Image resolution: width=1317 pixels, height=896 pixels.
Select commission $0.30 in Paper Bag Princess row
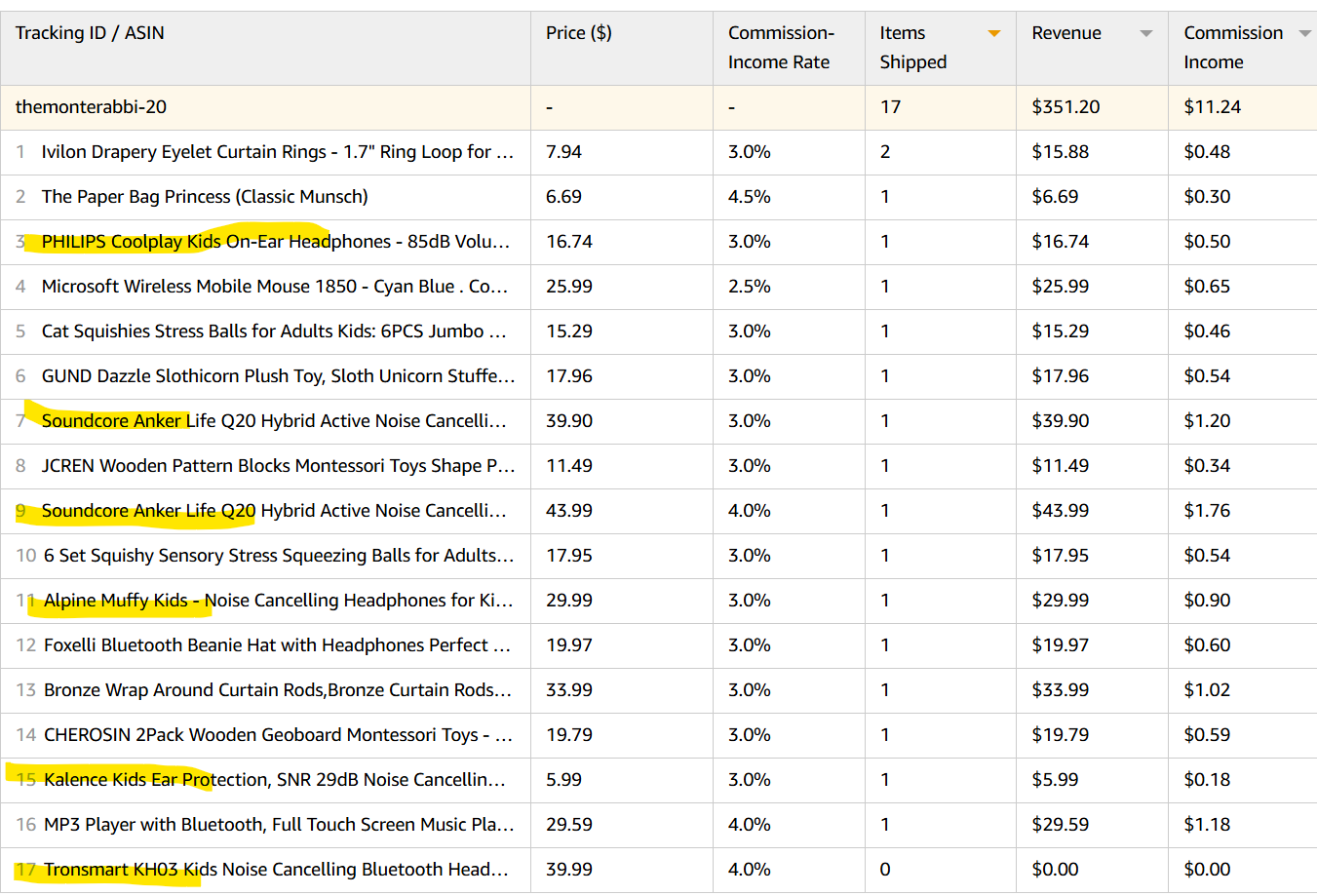(x=1208, y=197)
